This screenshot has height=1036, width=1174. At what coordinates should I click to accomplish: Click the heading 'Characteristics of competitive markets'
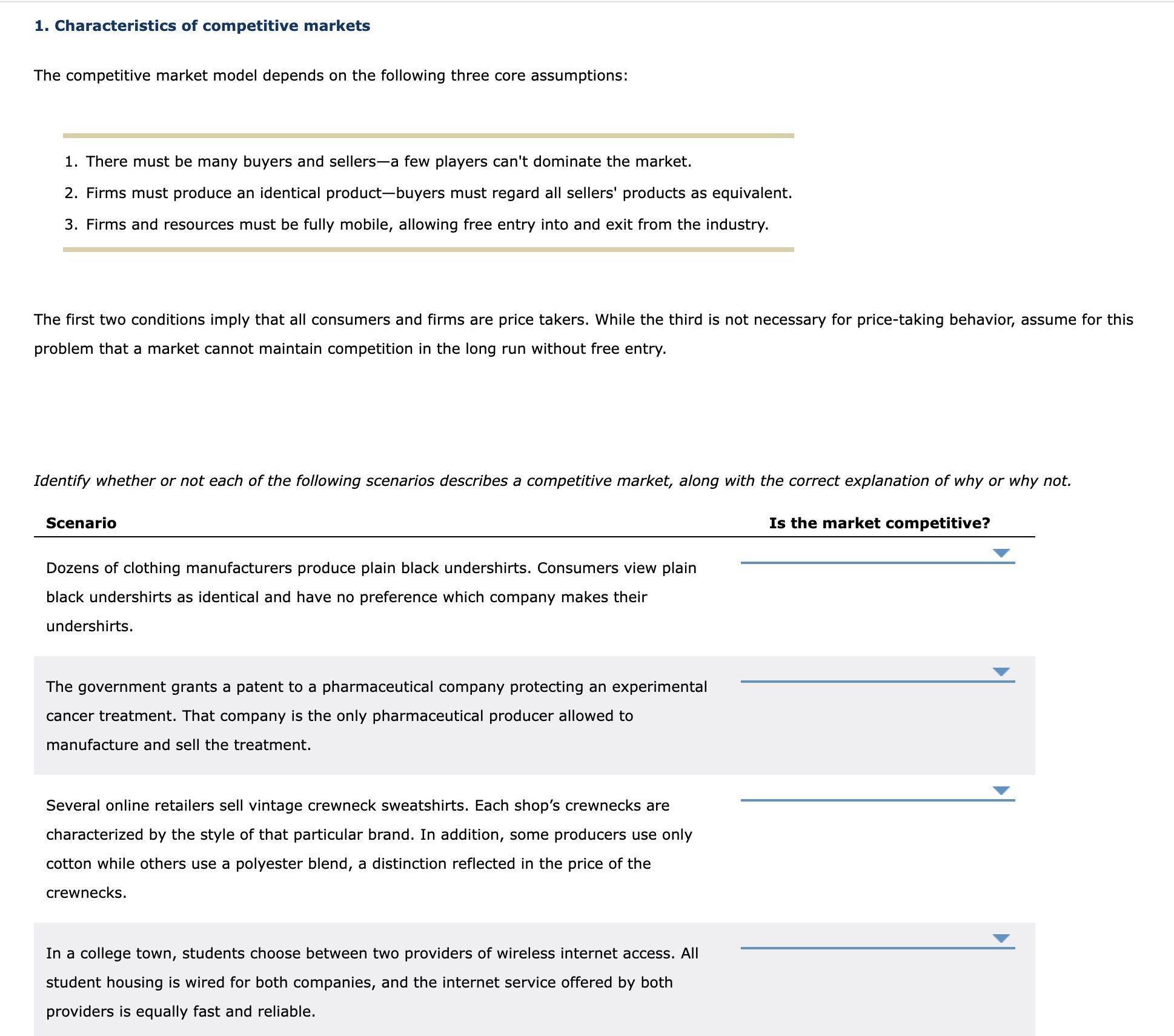click(202, 25)
